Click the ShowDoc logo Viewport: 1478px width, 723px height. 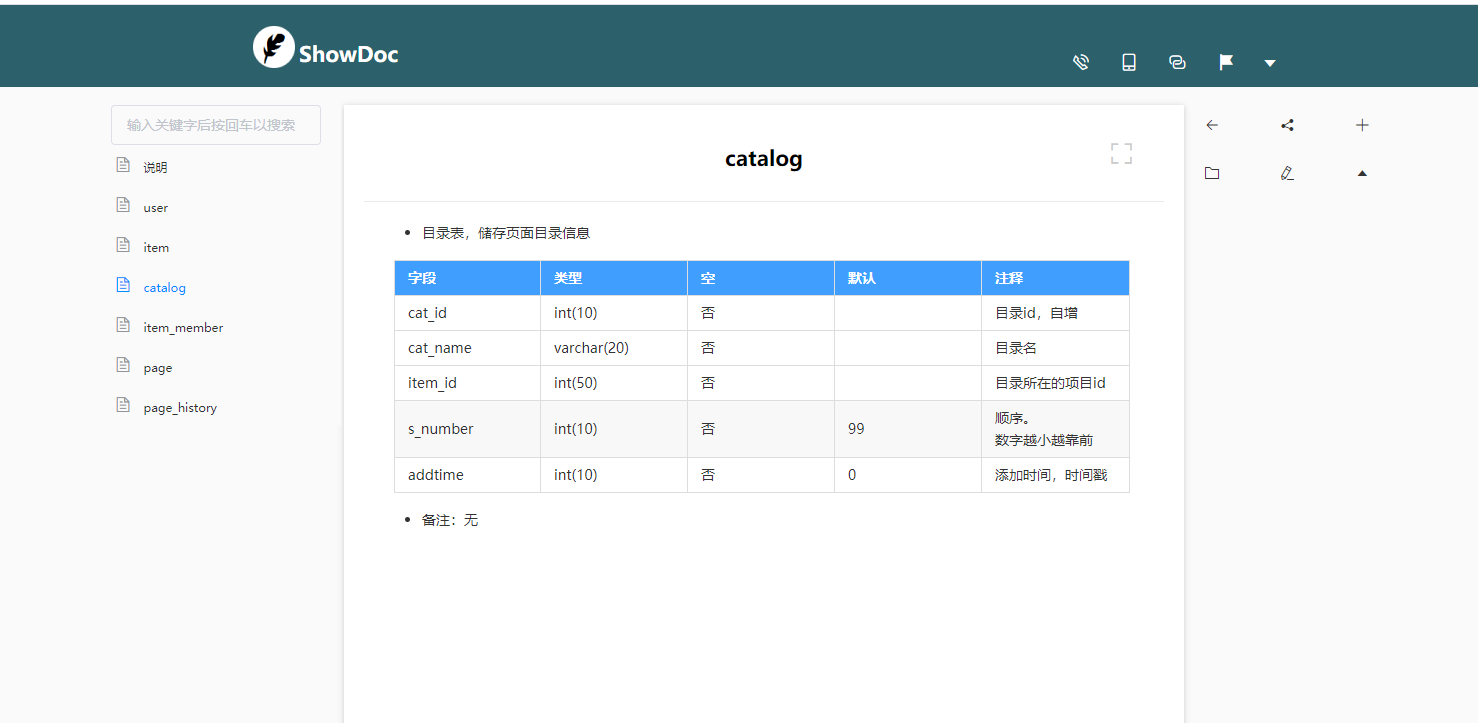(326, 48)
